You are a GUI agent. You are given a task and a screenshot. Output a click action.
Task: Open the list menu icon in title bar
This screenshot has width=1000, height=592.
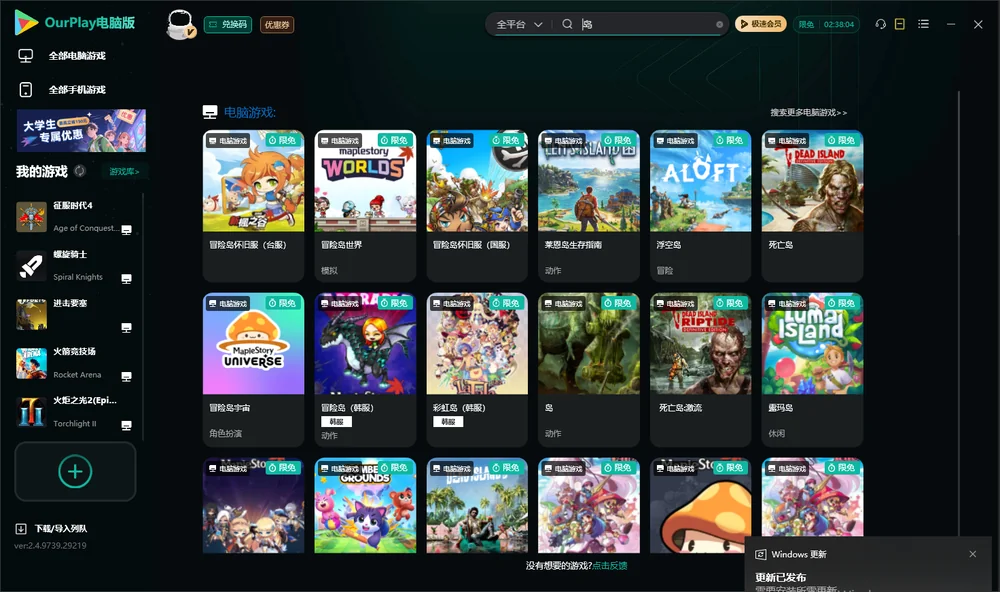(923, 24)
